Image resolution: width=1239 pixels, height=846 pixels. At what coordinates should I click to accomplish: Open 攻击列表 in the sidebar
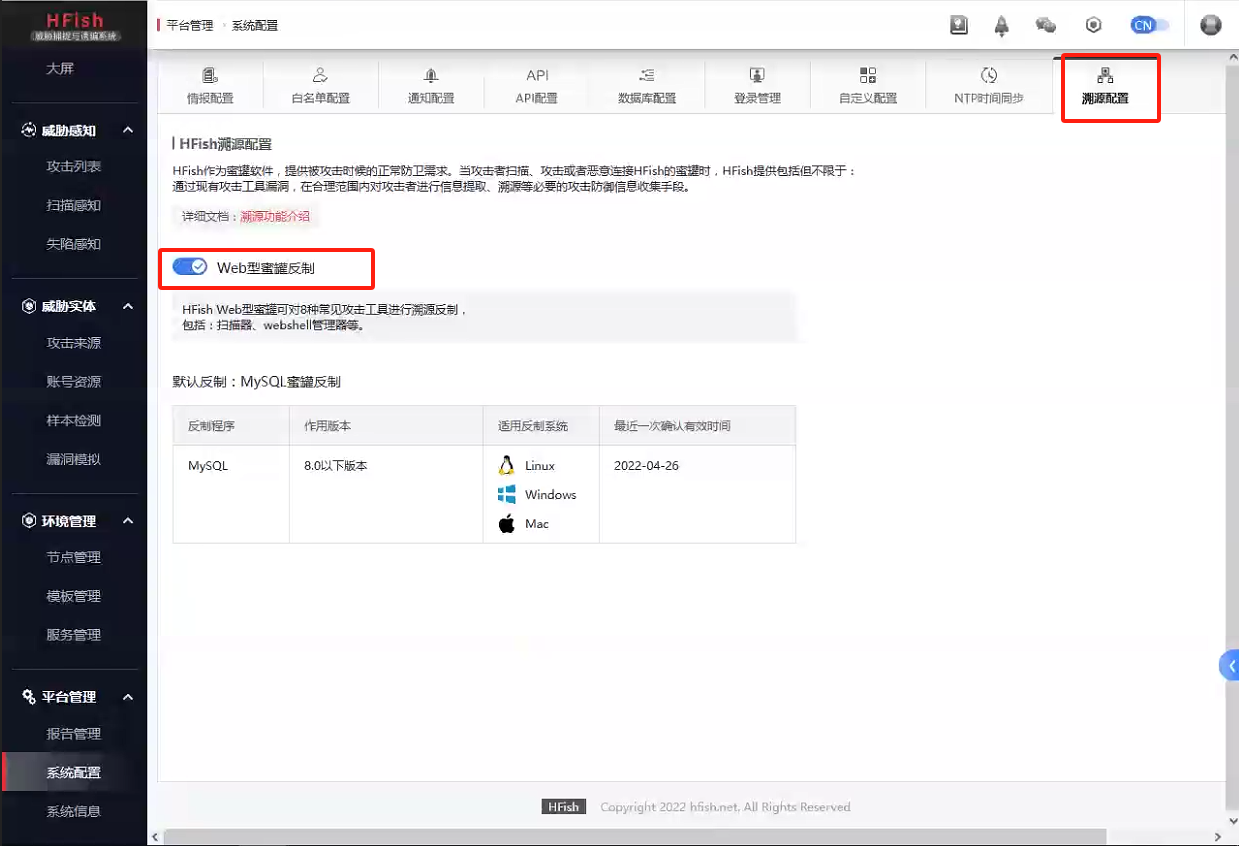coord(74,167)
